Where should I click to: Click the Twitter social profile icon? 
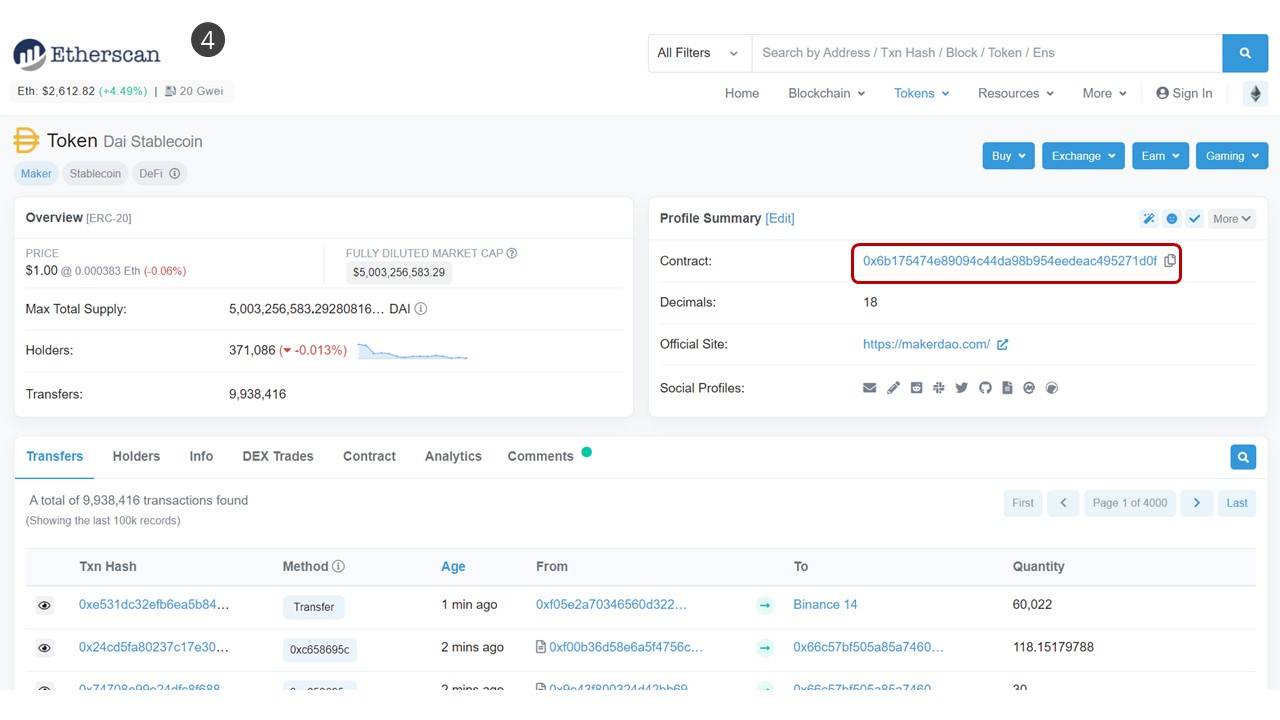coord(961,388)
